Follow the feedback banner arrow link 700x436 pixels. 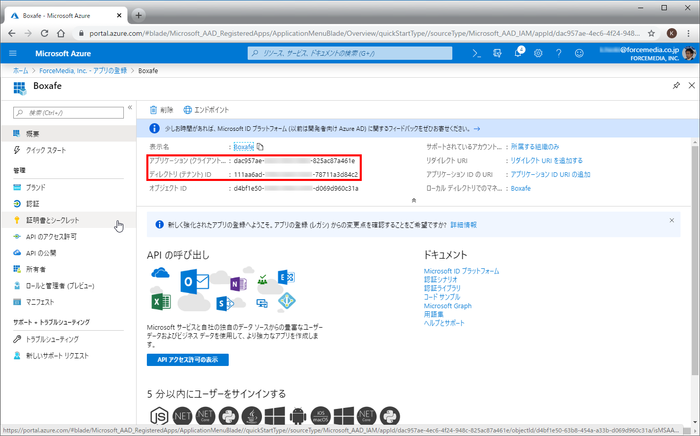click(477, 129)
